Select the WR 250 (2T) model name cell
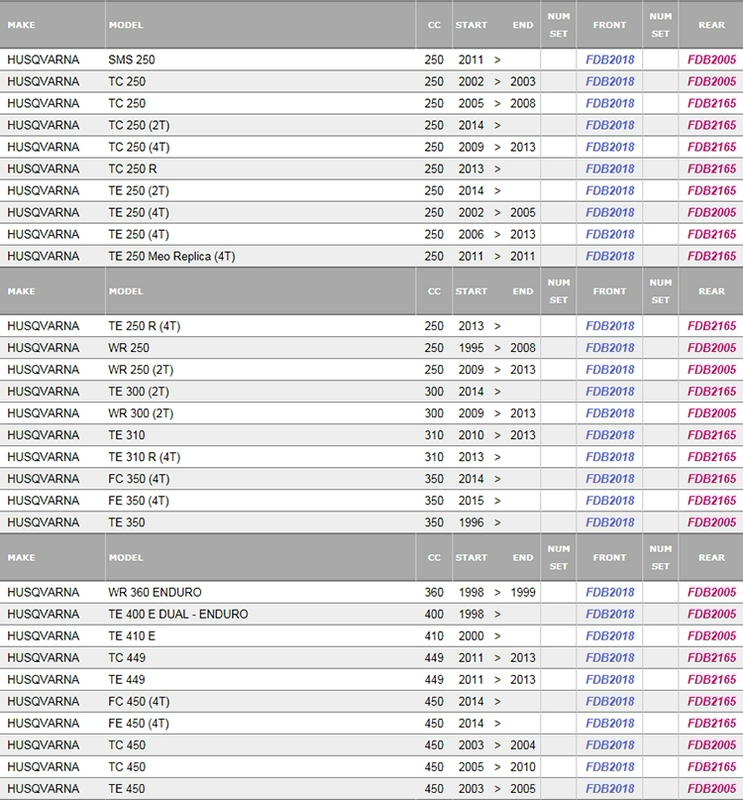 tap(140, 370)
